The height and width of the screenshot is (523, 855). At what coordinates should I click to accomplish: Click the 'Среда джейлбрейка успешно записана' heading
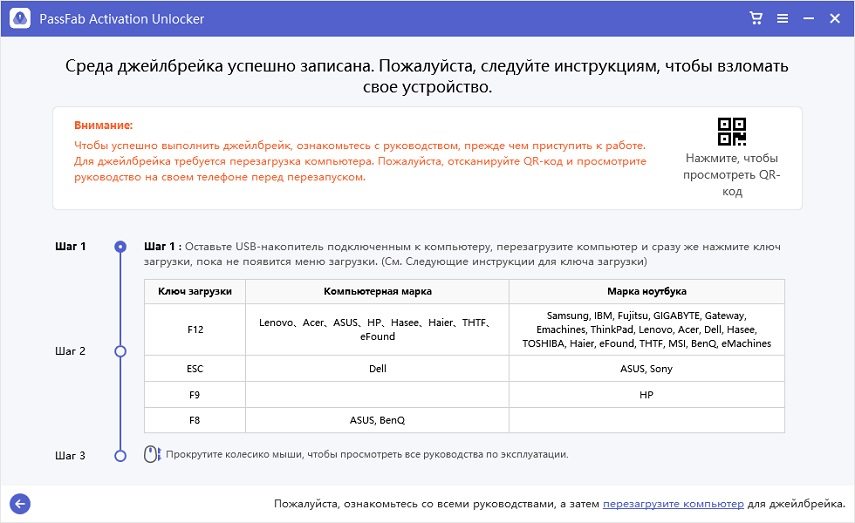click(x=427, y=76)
